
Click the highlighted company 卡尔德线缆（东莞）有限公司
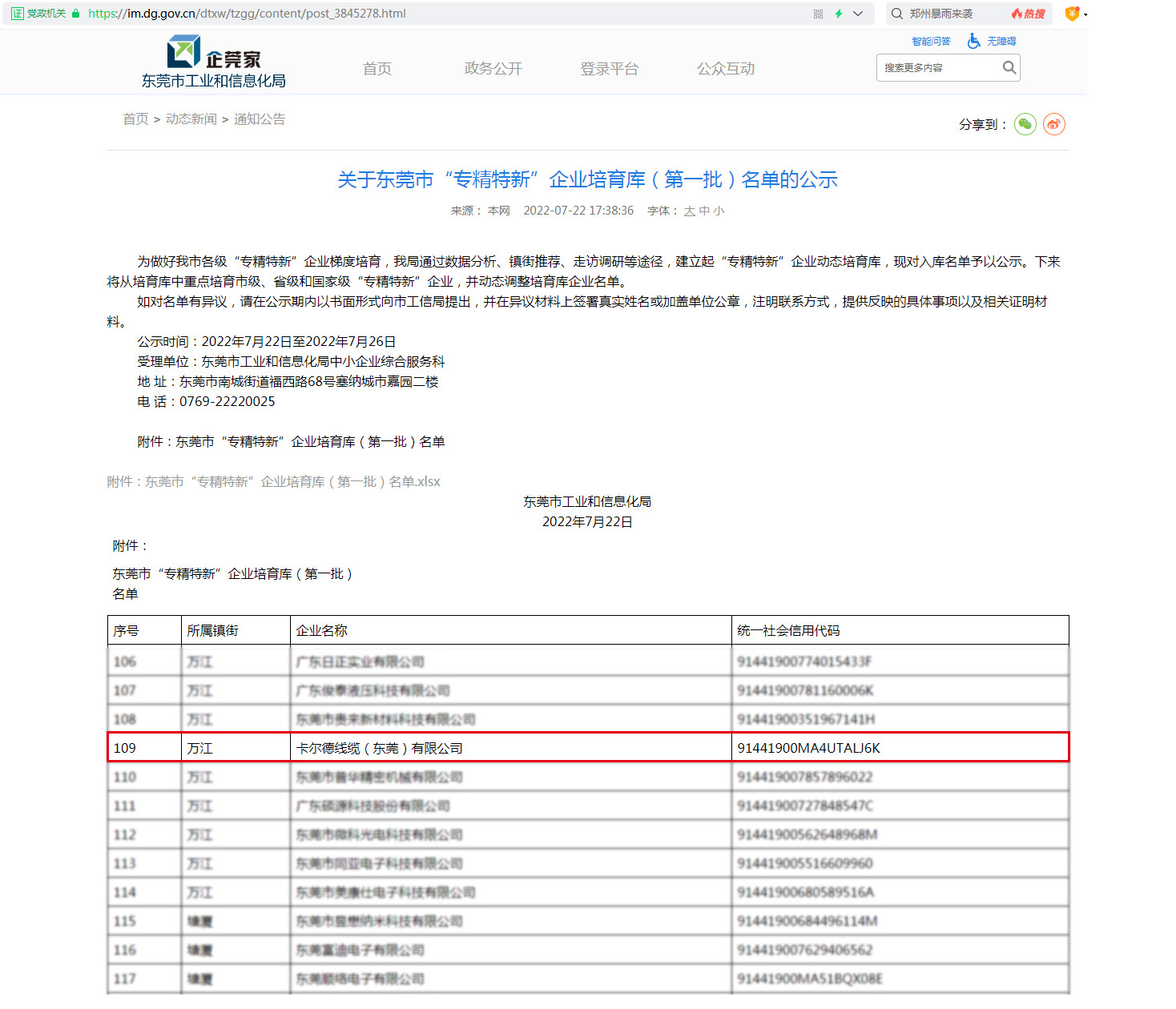[379, 748]
